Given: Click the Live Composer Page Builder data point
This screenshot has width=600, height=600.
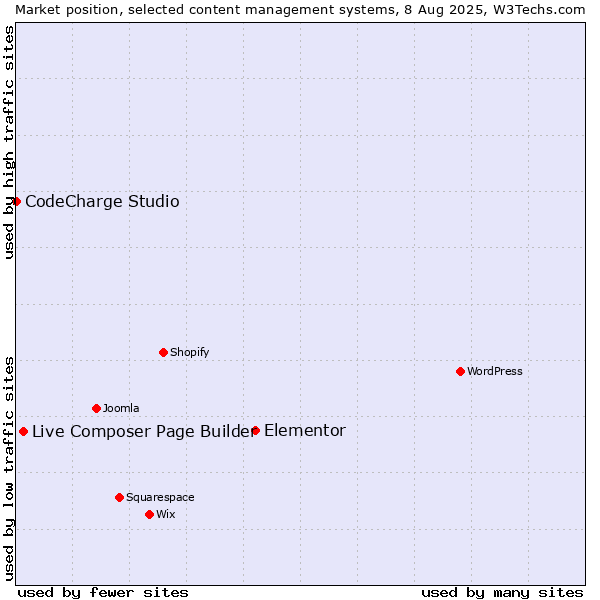Looking at the screenshot, I should (23, 432).
